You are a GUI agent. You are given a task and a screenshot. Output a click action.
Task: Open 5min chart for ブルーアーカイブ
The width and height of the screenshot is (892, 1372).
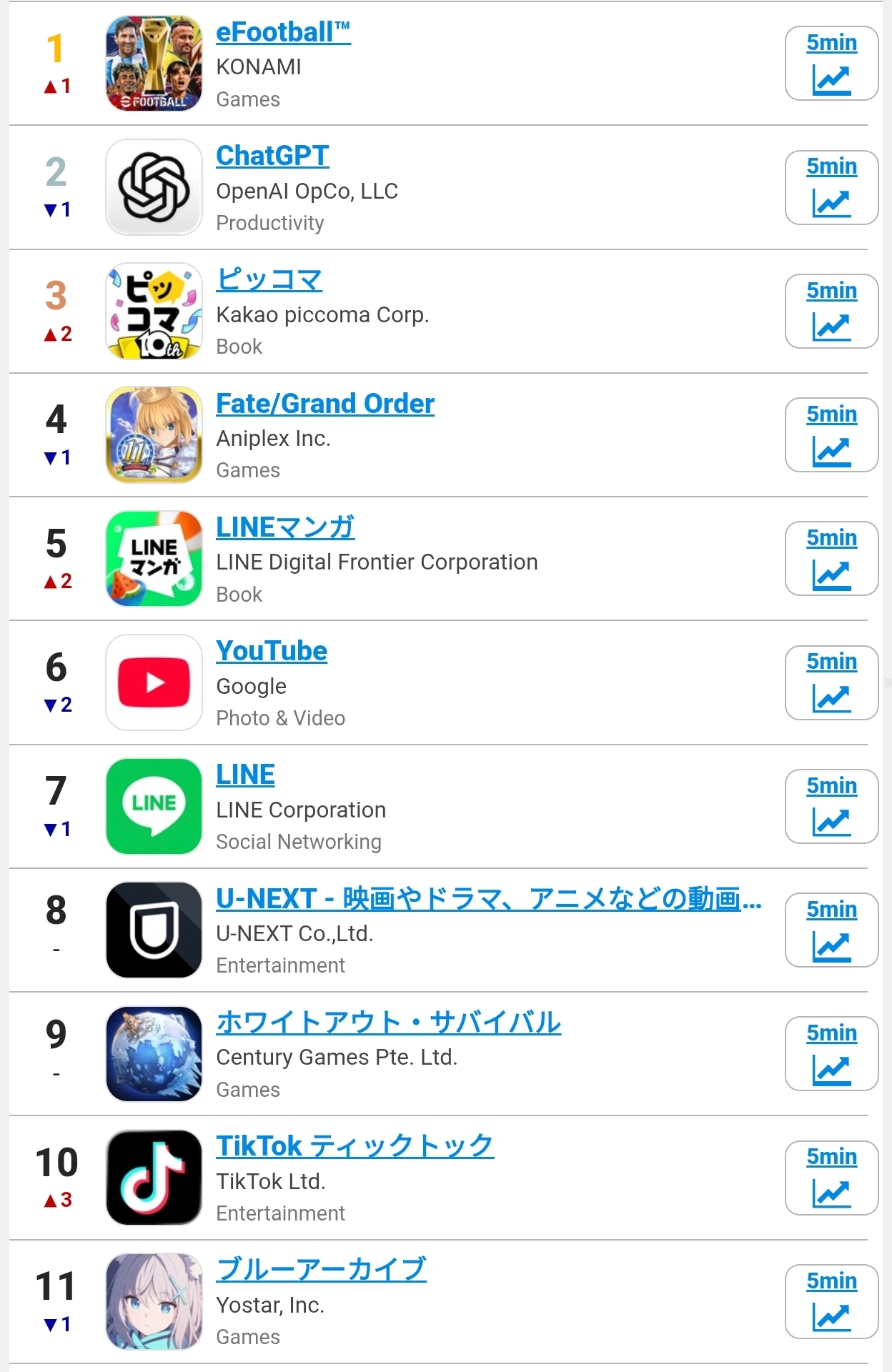[x=831, y=1301]
